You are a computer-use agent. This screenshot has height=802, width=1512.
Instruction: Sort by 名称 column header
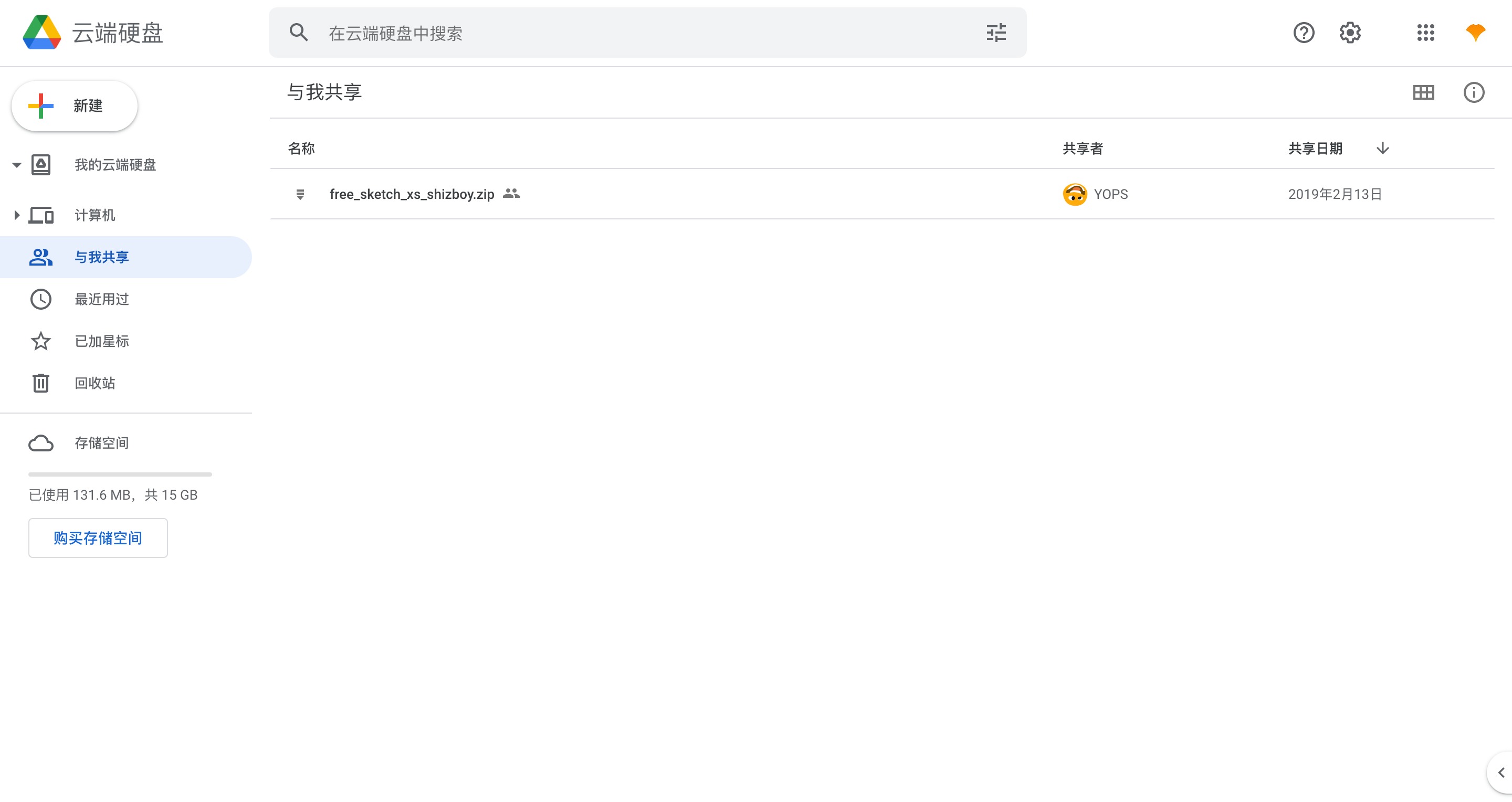pos(301,149)
